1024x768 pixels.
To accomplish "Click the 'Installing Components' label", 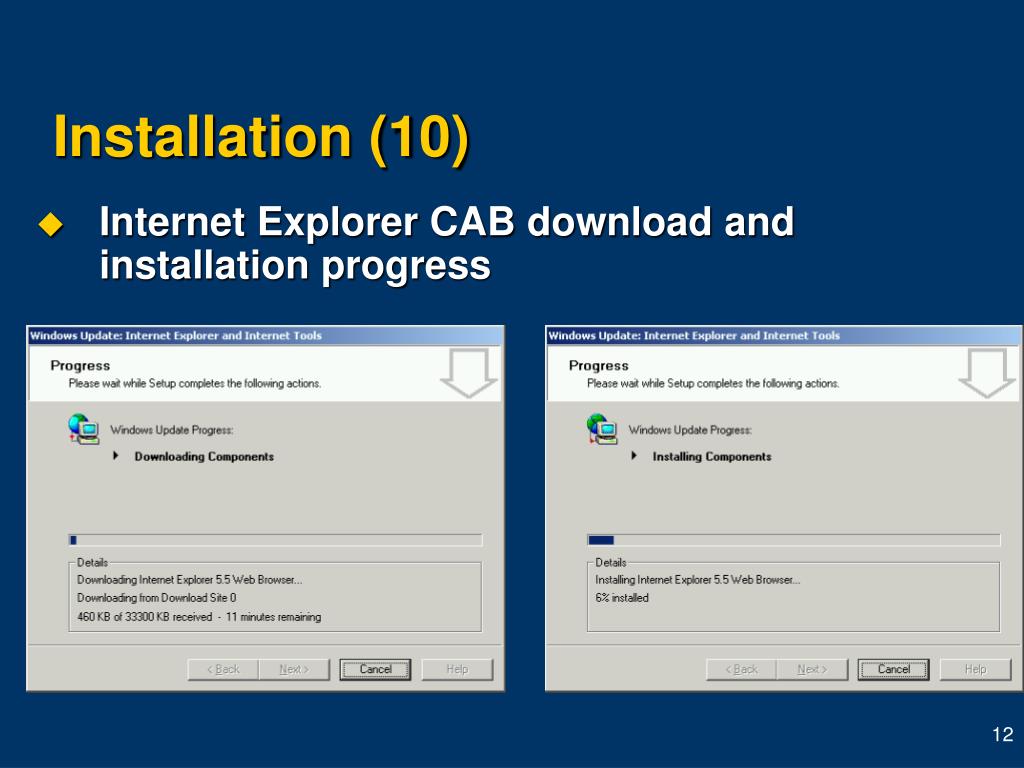I will tap(712, 456).
